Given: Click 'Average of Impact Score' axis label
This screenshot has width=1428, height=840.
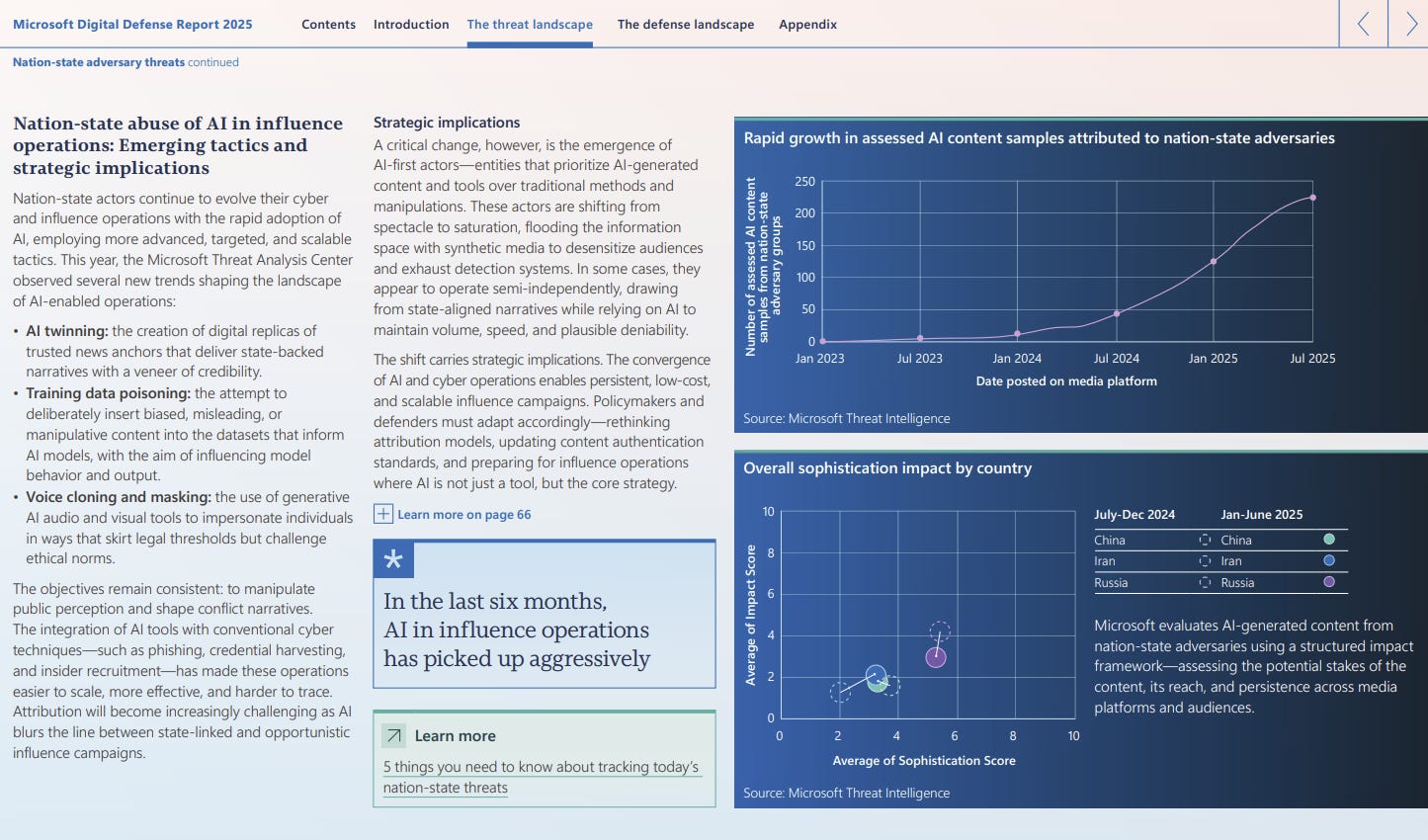Looking at the screenshot, I should tap(750, 615).
